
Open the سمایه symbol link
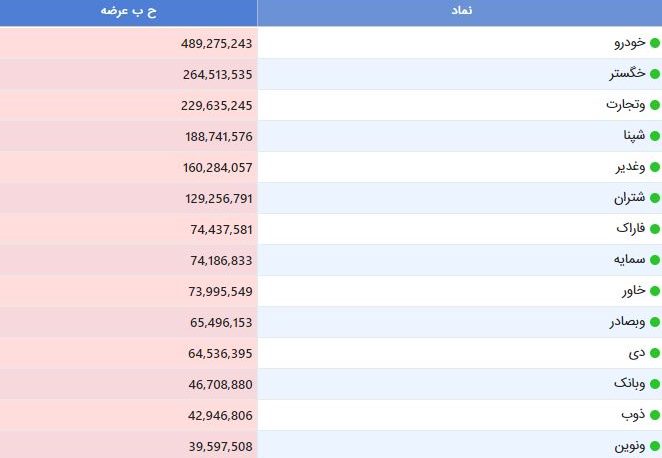tap(629, 260)
